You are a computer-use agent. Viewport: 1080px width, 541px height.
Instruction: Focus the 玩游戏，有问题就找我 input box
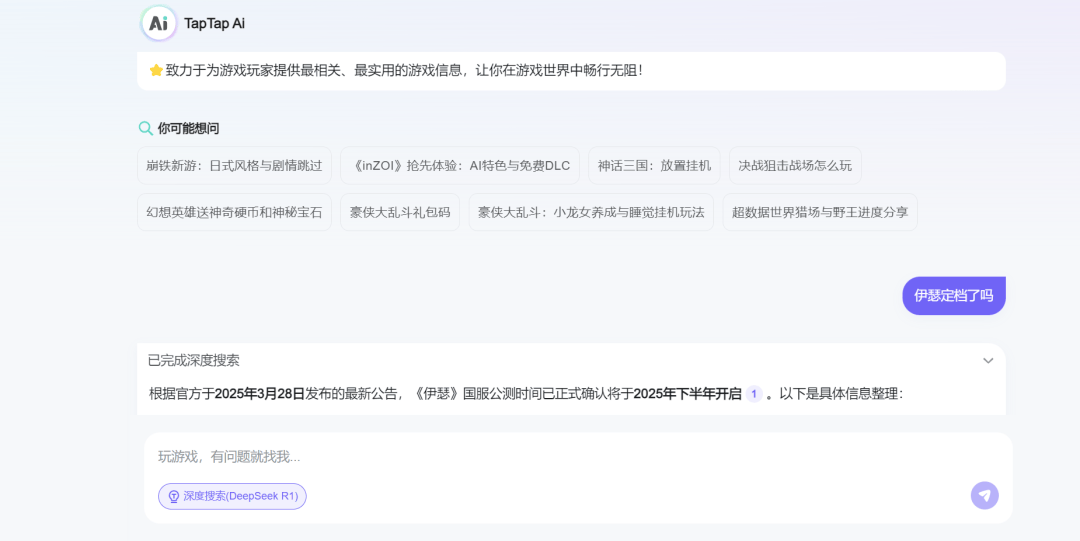pos(578,457)
